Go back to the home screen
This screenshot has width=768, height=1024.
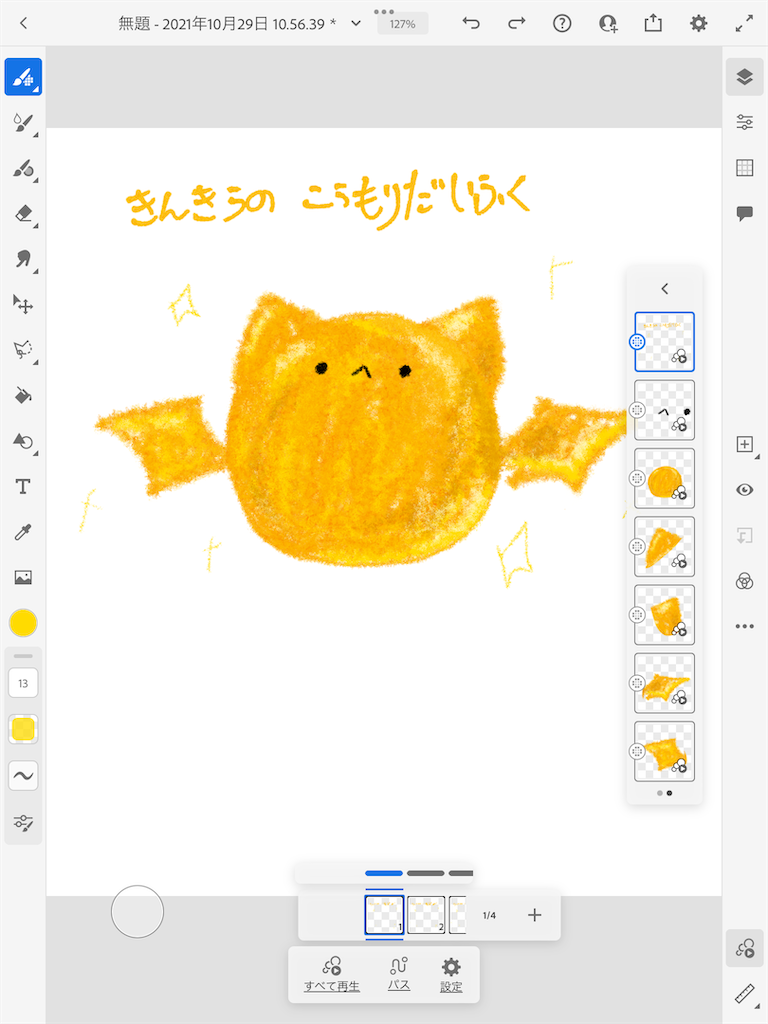click(x=24, y=24)
